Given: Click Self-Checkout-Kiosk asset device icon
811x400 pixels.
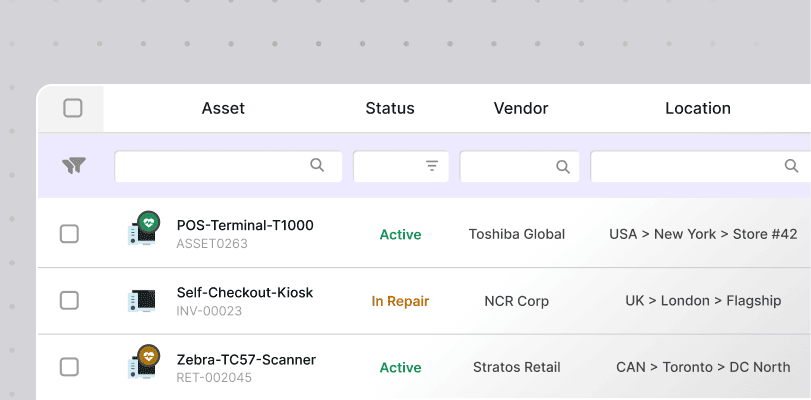Looking at the screenshot, I should click(x=141, y=301).
